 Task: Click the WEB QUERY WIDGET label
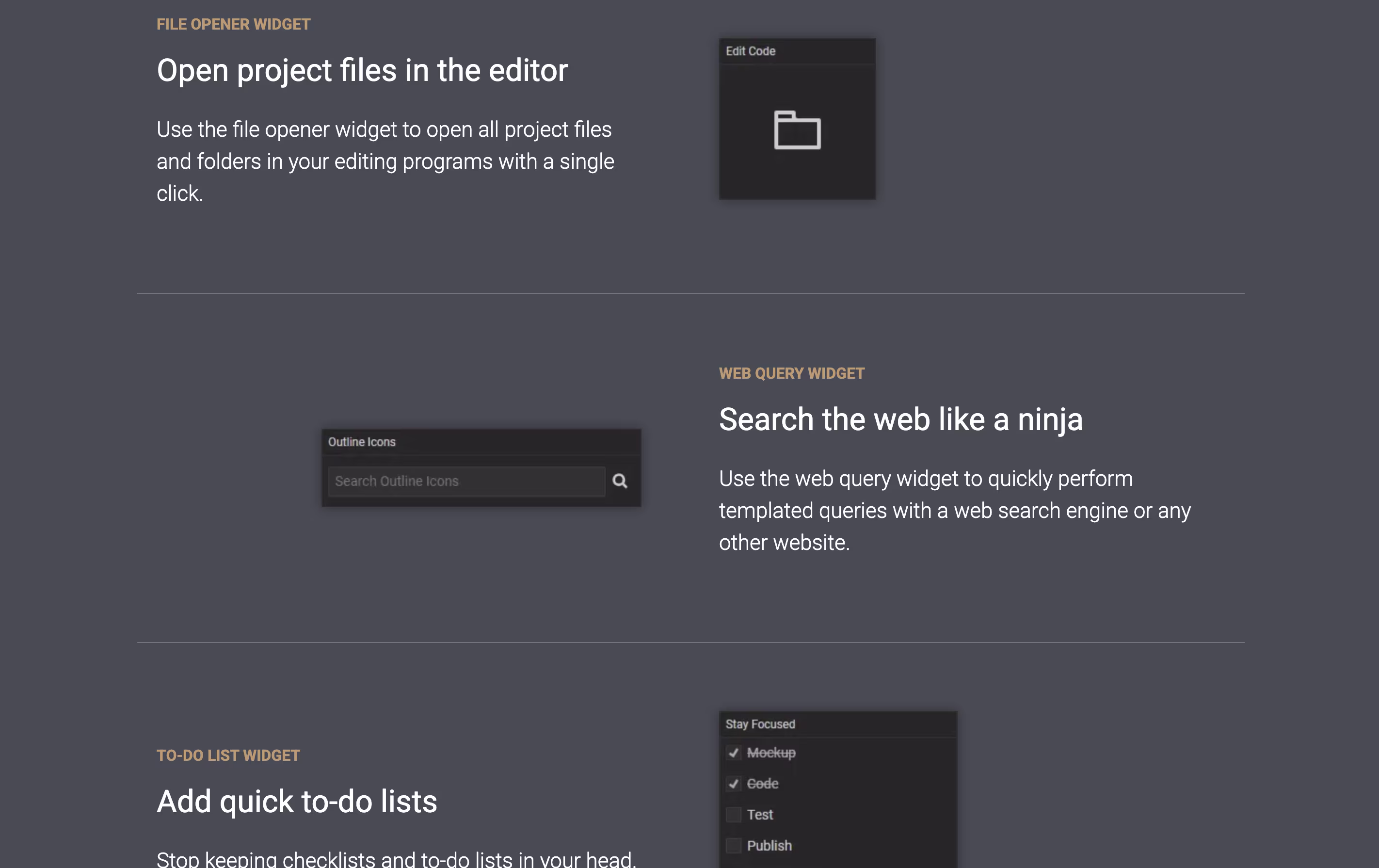pos(791,373)
